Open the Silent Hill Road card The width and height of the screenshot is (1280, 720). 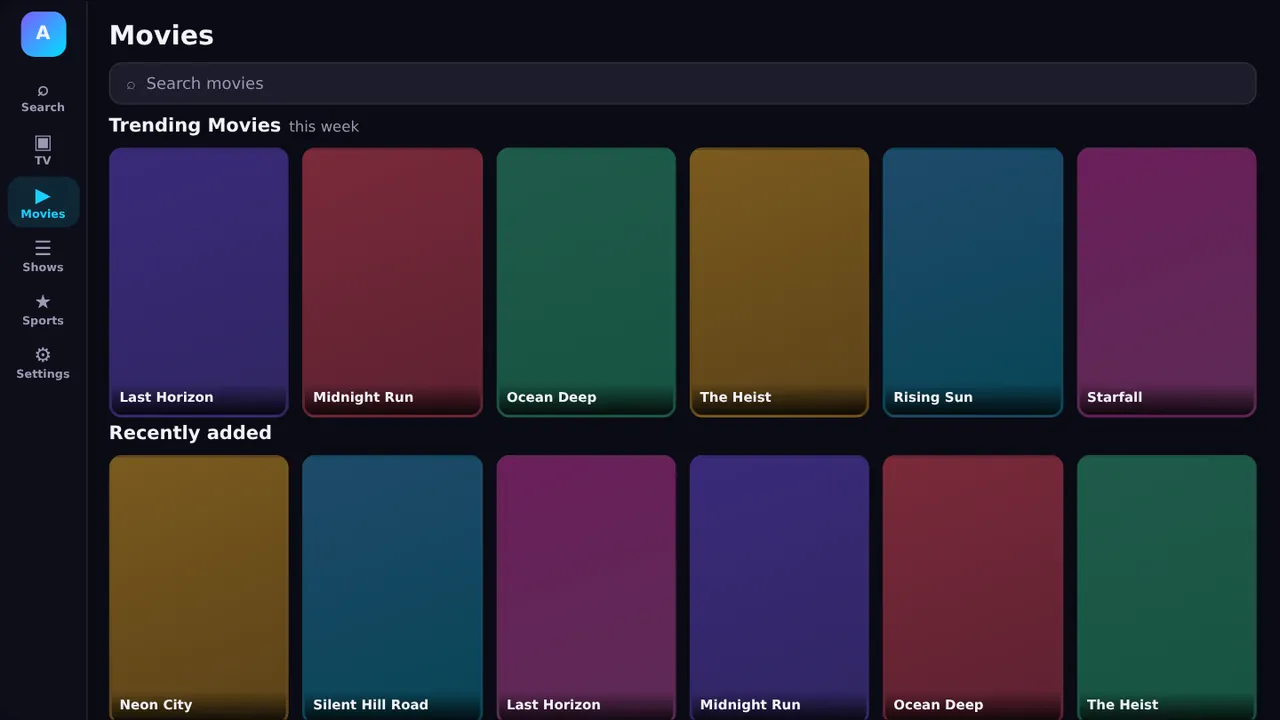click(392, 588)
